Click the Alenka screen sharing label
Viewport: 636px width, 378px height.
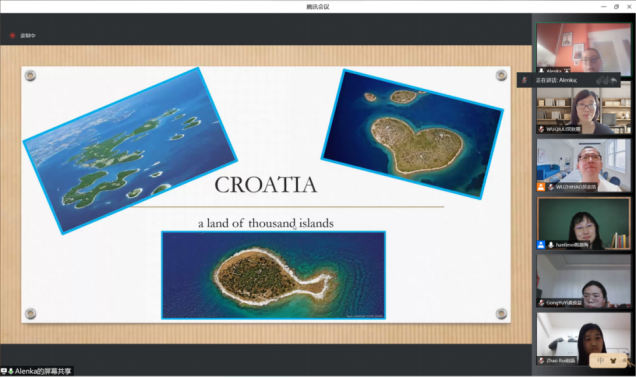(x=43, y=371)
